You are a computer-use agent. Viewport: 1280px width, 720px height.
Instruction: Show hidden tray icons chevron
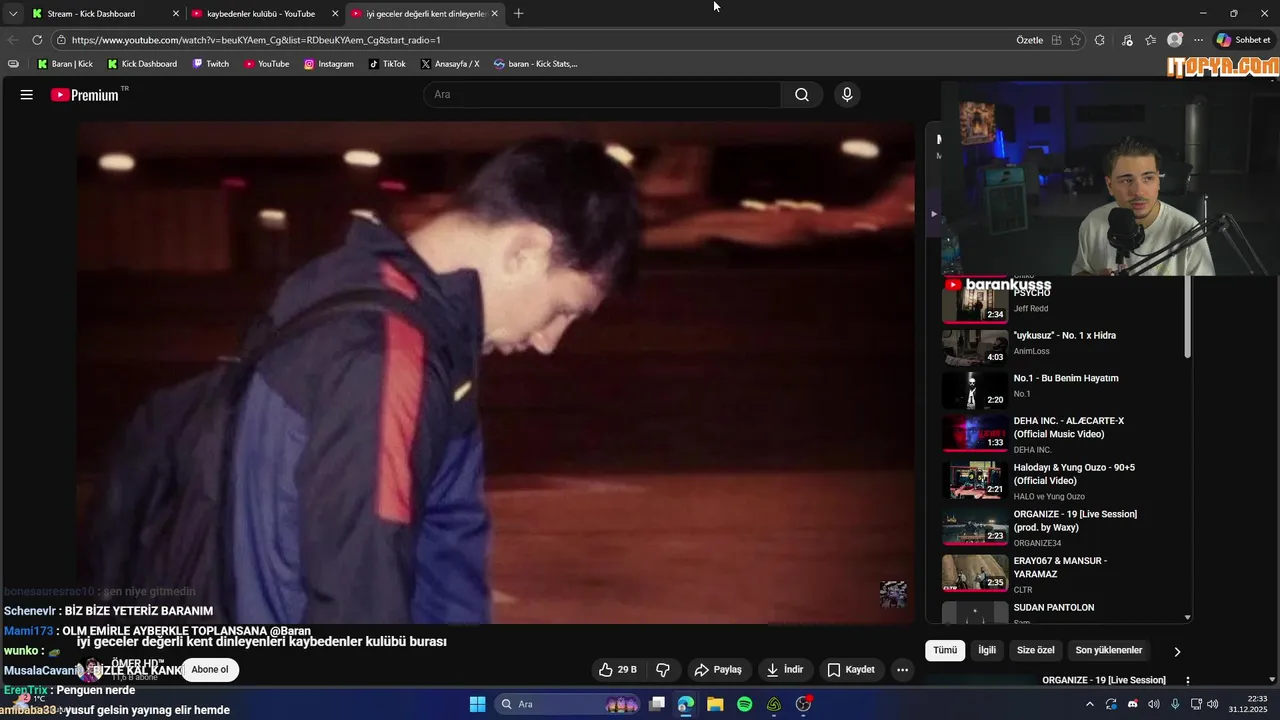pyautogui.click(x=1090, y=704)
